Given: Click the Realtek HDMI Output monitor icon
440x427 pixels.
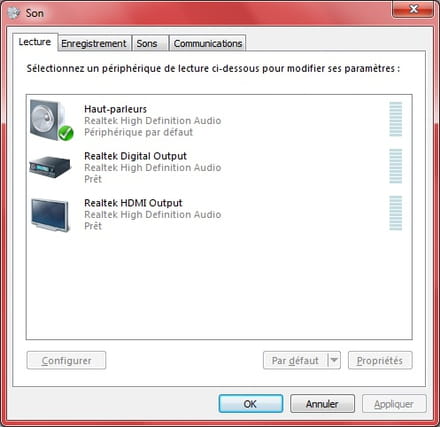Looking at the screenshot, I should (x=50, y=215).
